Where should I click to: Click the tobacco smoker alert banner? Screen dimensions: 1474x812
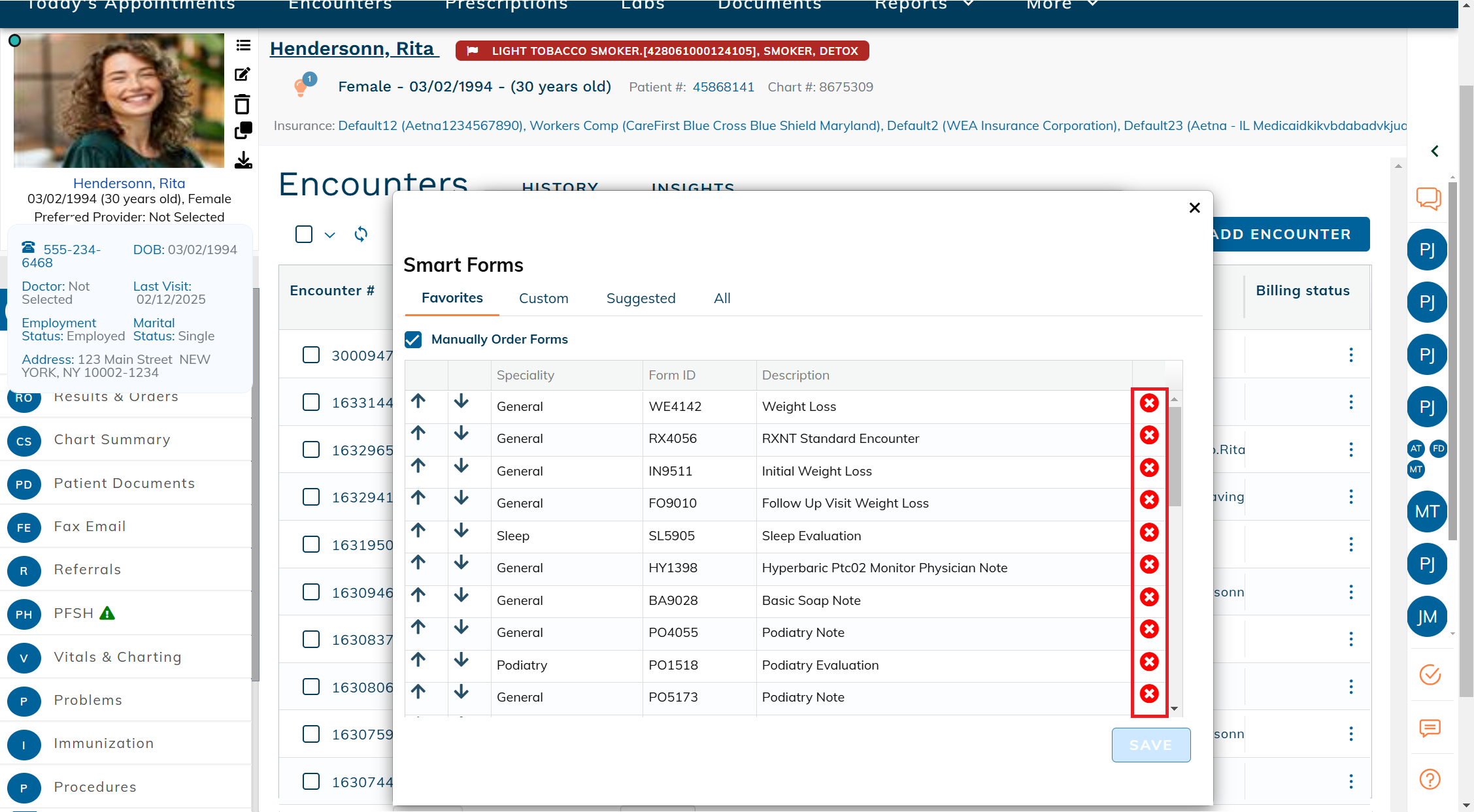click(662, 51)
